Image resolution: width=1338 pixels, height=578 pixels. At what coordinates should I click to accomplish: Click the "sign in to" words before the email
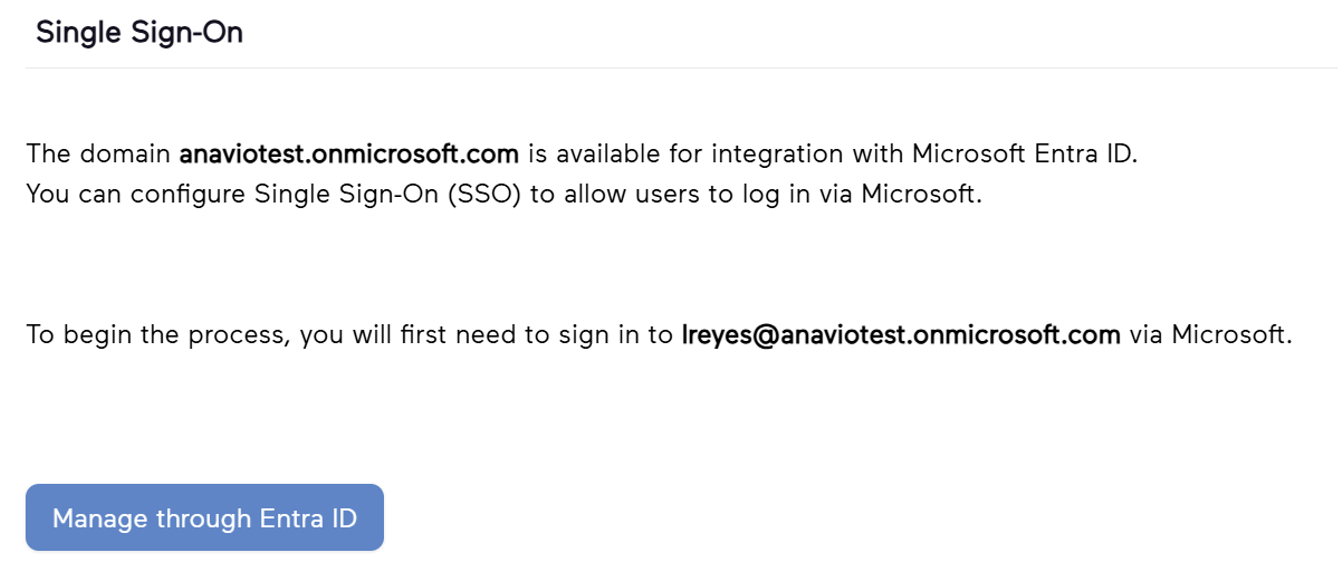(x=624, y=335)
